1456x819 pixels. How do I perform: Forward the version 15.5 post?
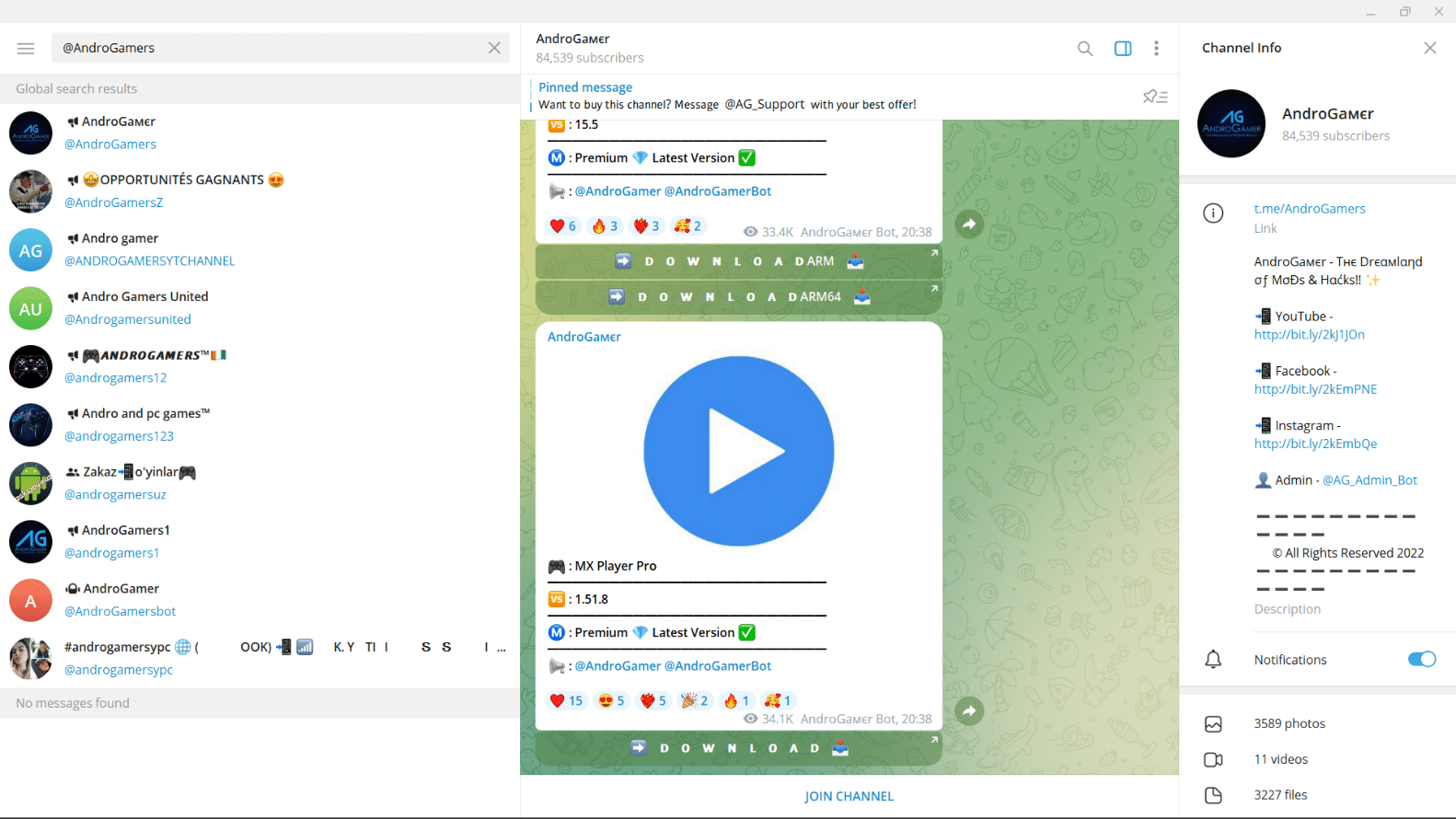pyautogui.click(x=969, y=224)
